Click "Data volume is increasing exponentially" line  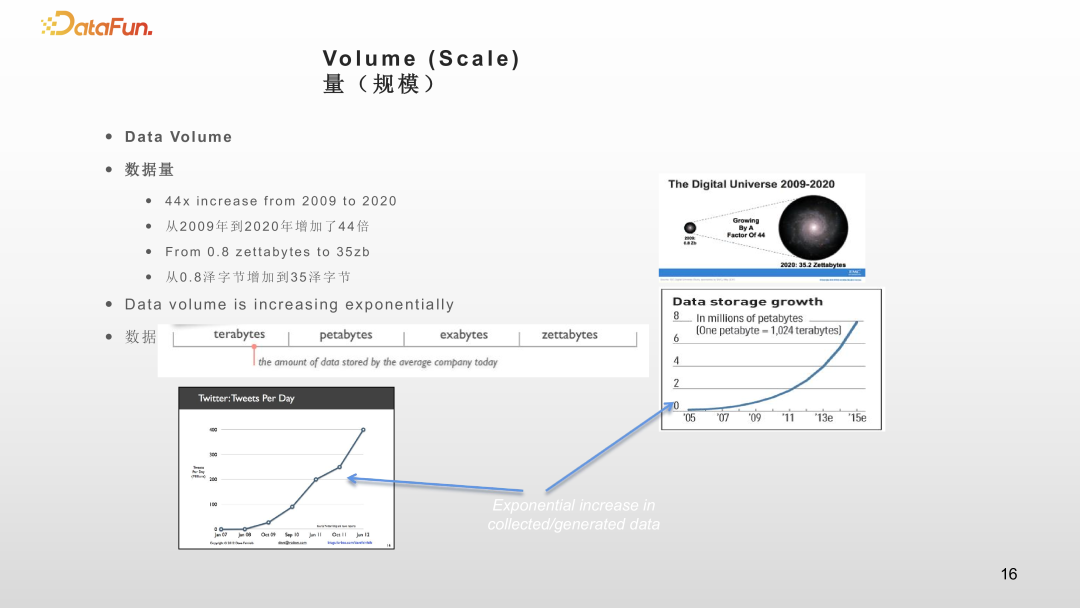click(289, 304)
